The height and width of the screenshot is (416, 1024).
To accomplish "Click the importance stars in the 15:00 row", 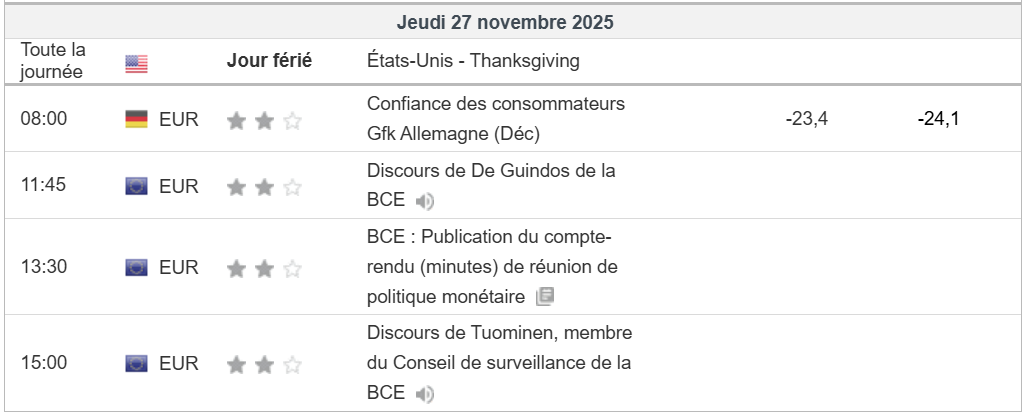I will point(264,364).
